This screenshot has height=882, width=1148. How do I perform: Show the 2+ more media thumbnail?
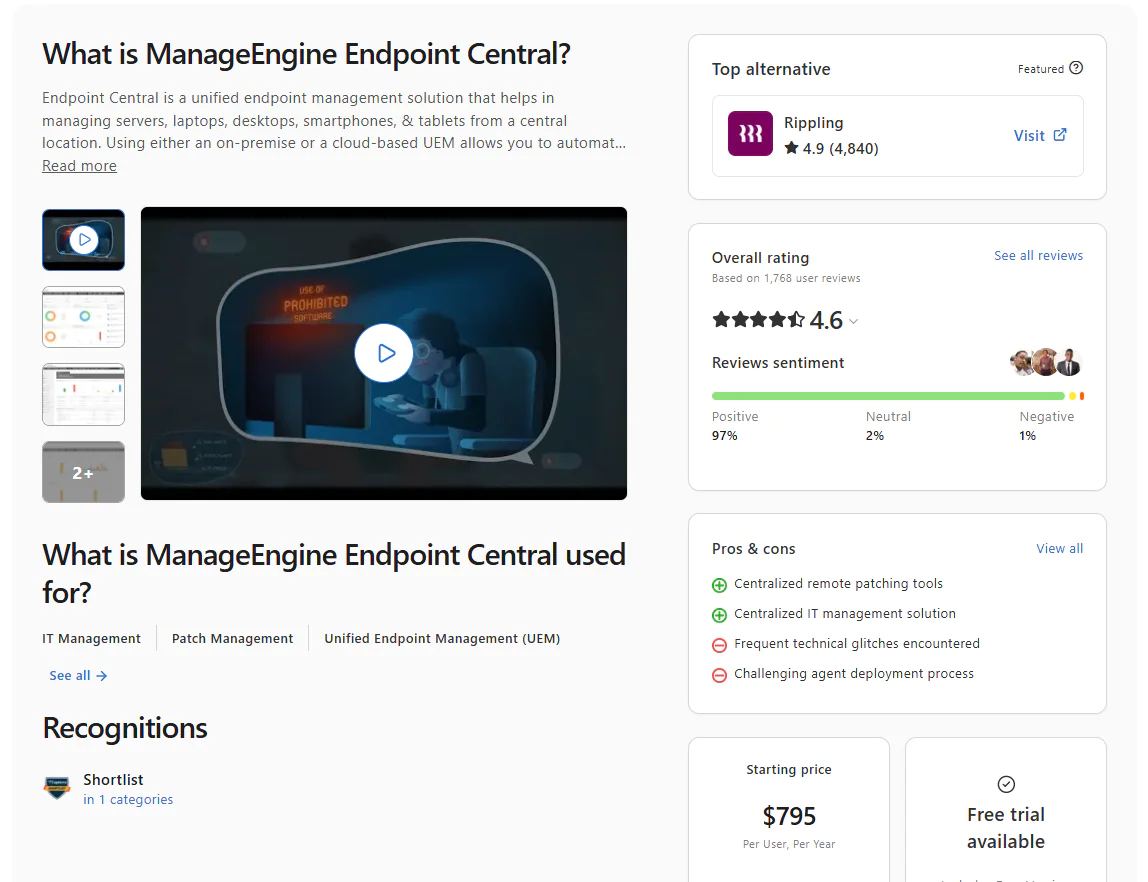pos(83,472)
